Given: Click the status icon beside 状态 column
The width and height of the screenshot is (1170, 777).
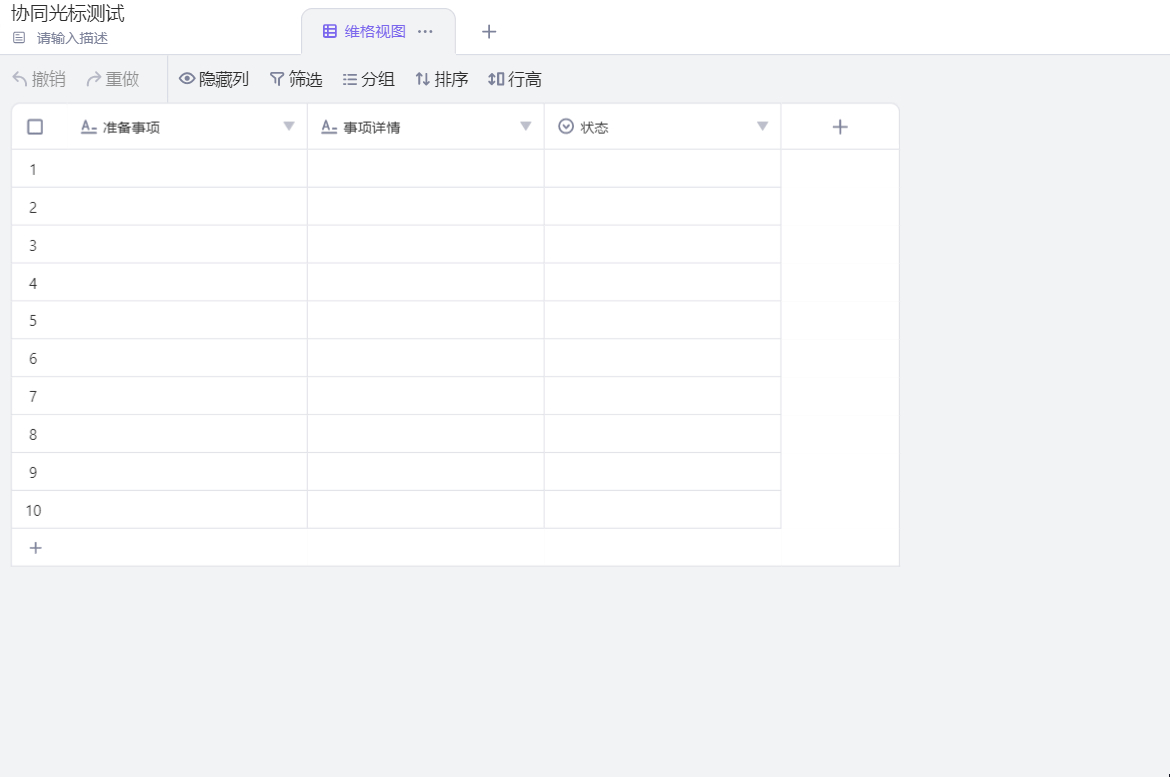Looking at the screenshot, I should (566, 126).
